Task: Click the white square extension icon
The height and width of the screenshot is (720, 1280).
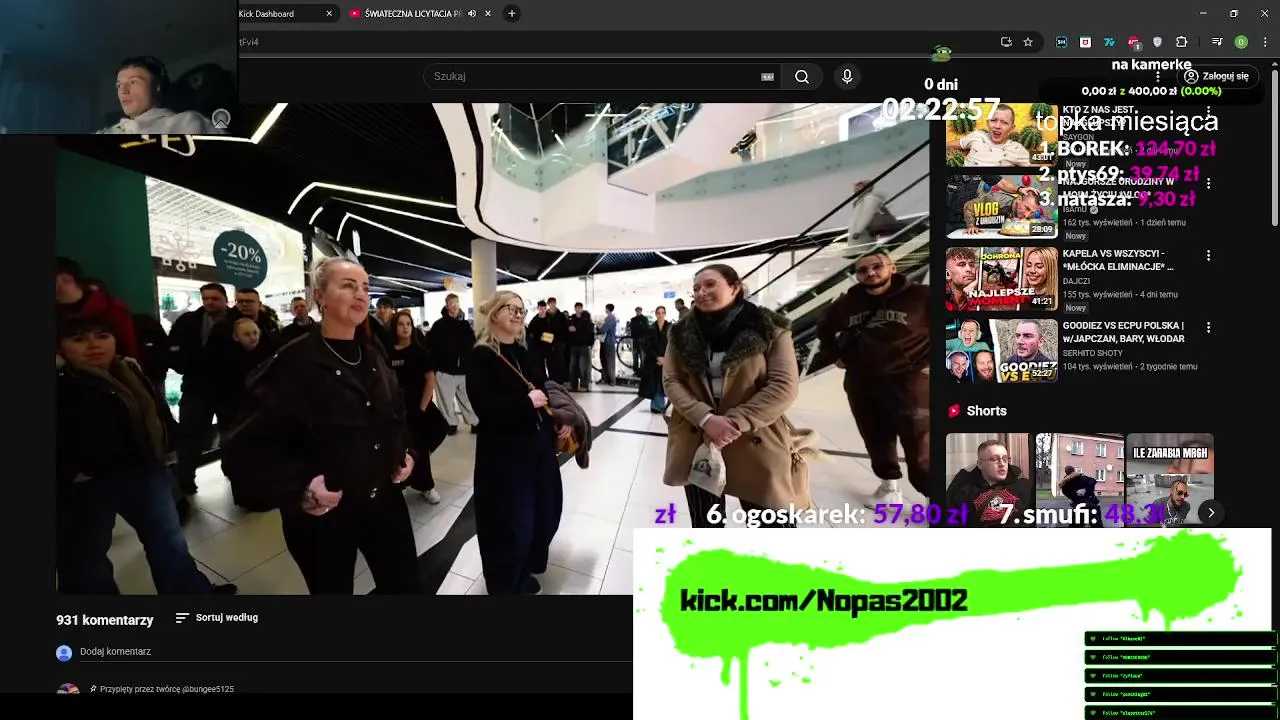Action: coord(1085,42)
